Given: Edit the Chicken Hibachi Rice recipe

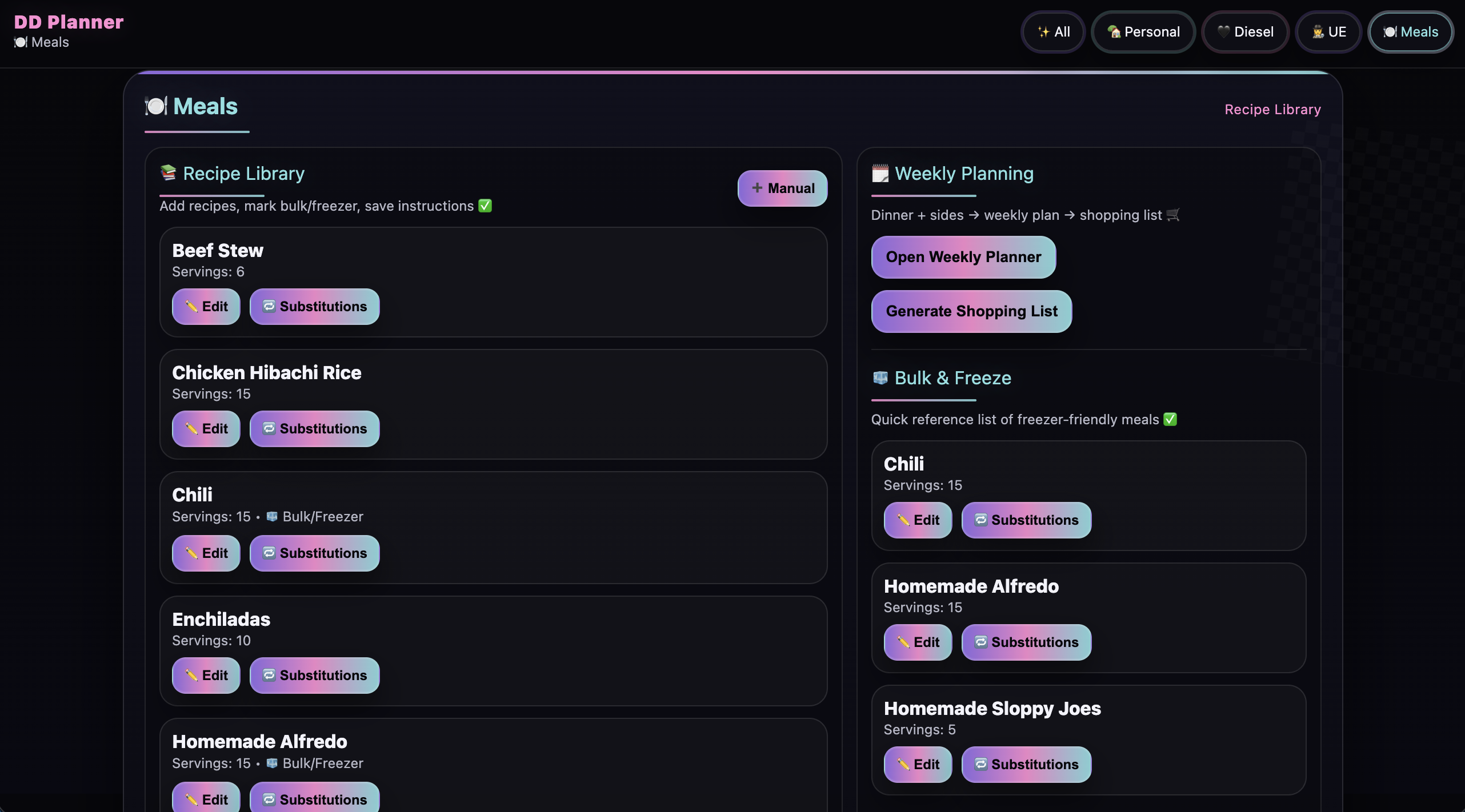Looking at the screenshot, I should tap(206, 429).
